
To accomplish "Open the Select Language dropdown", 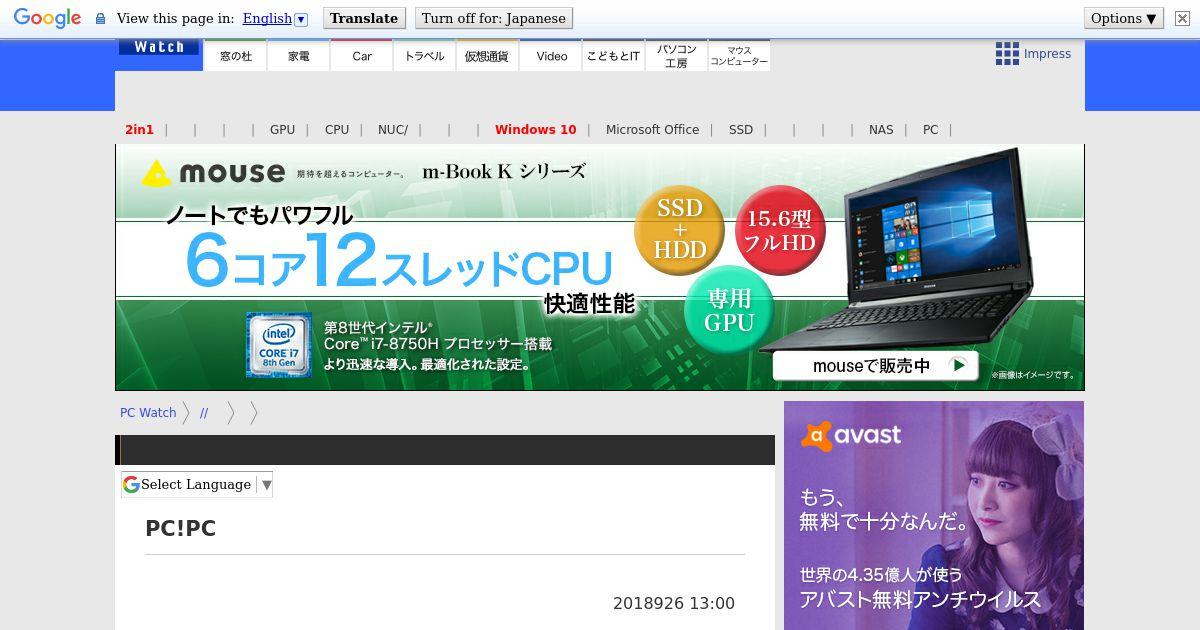I will point(197,484).
